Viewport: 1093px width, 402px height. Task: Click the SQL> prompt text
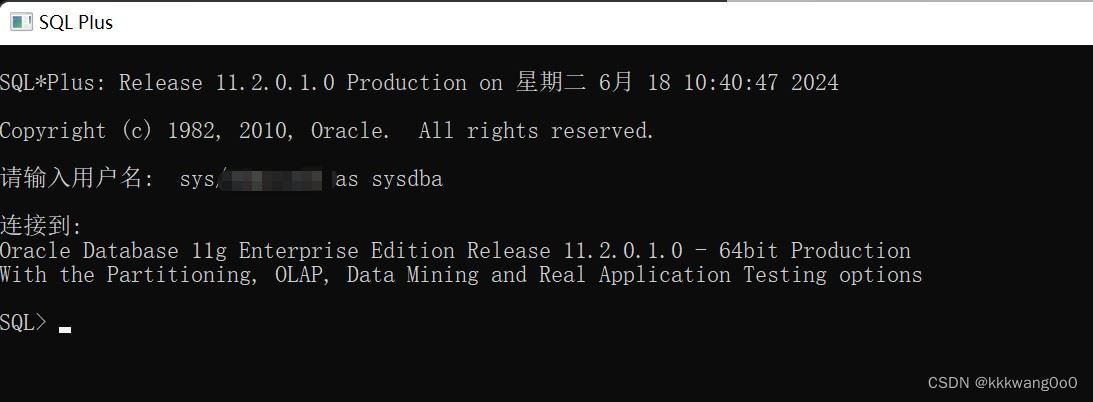tap(23, 322)
